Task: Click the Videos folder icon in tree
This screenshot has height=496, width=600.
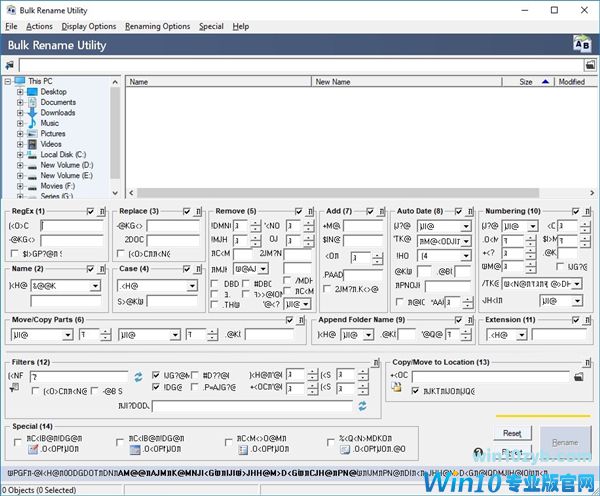Action: pos(32,144)
